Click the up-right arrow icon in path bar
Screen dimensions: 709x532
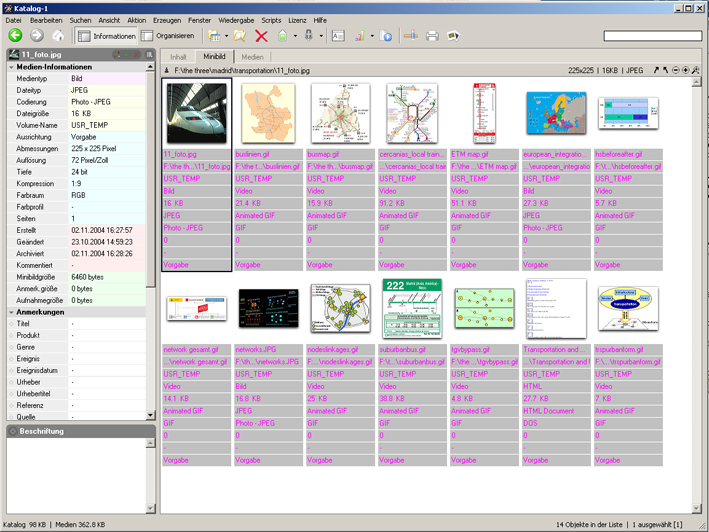click(x=656, y=70)
